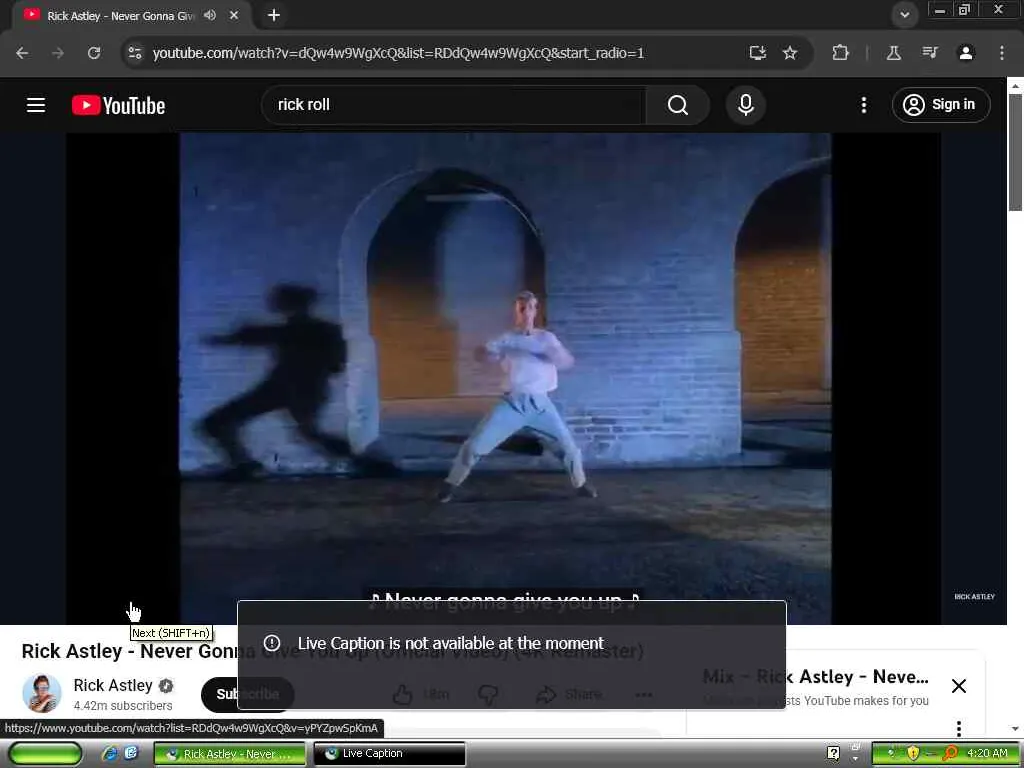The height and width of the screenshot is (768, 1024).
Task: Click the page scrollbar up arrow
Action: [1015, 86]
